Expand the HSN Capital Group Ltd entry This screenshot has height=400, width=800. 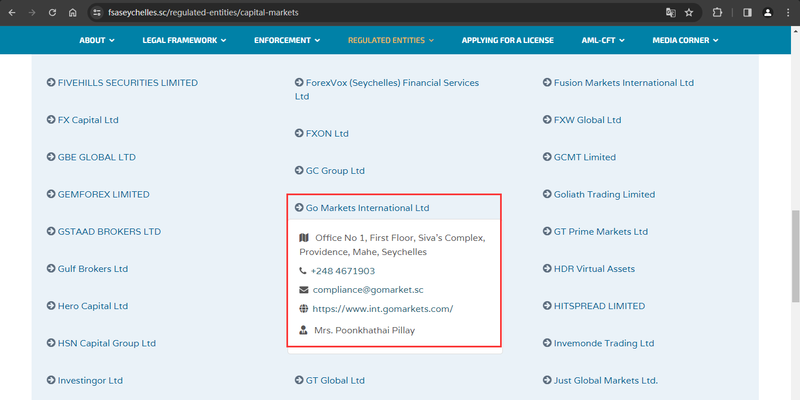point(102,343)
